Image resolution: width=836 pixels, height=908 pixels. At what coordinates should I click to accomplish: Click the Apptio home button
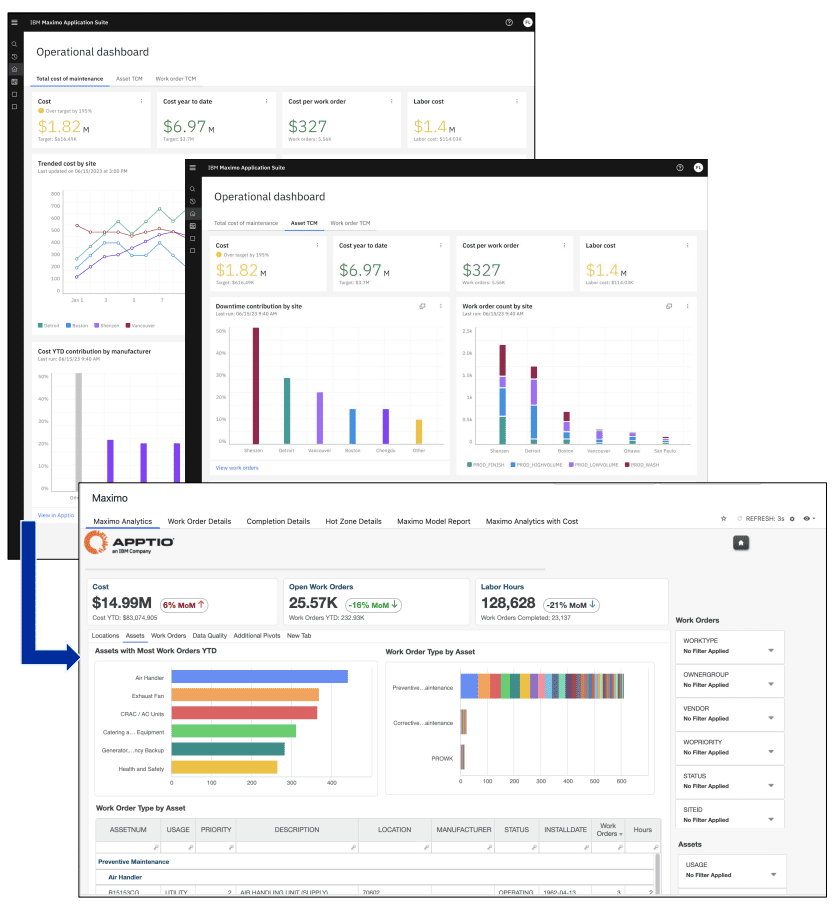pyautogui.click(x=741, y=541)
